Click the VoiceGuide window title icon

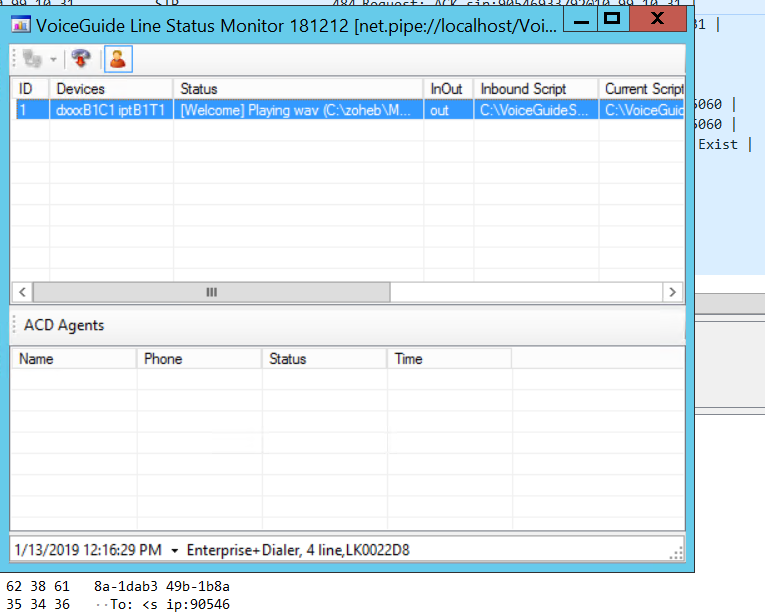click(x=20, y=24)
